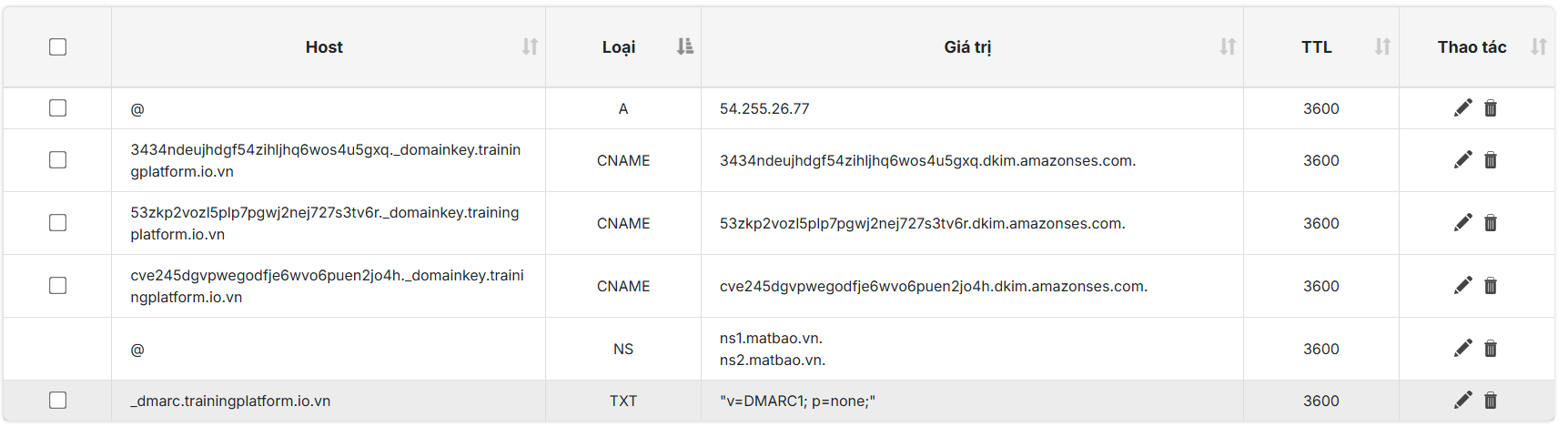Screen dimensions: 1568x437
Task: Delete the NS record for ns1.matbao.vn
Action: 1491,349
